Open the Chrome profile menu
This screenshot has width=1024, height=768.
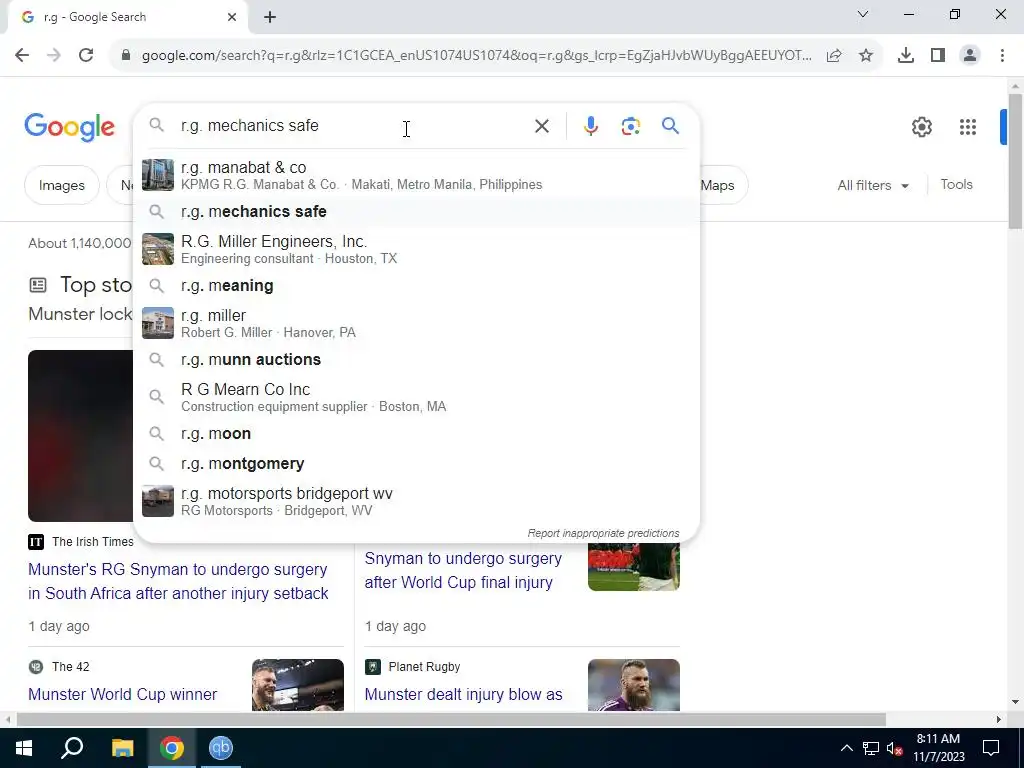970,56
